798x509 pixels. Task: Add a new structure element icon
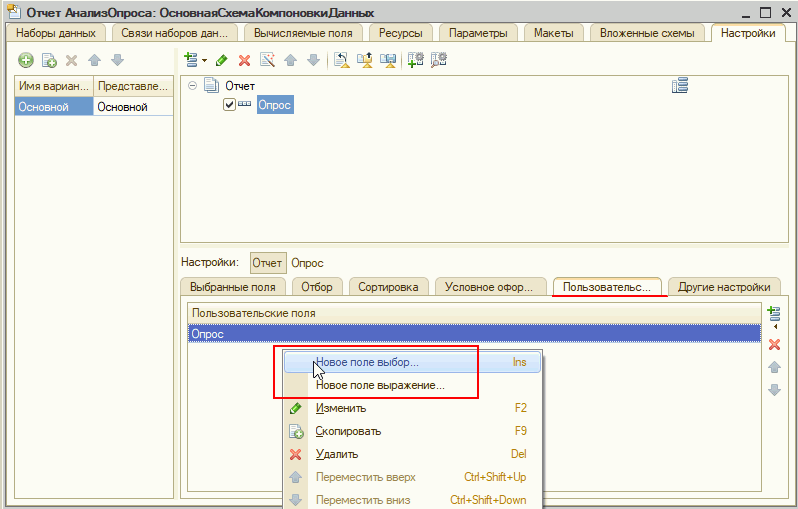coord(191,60)
